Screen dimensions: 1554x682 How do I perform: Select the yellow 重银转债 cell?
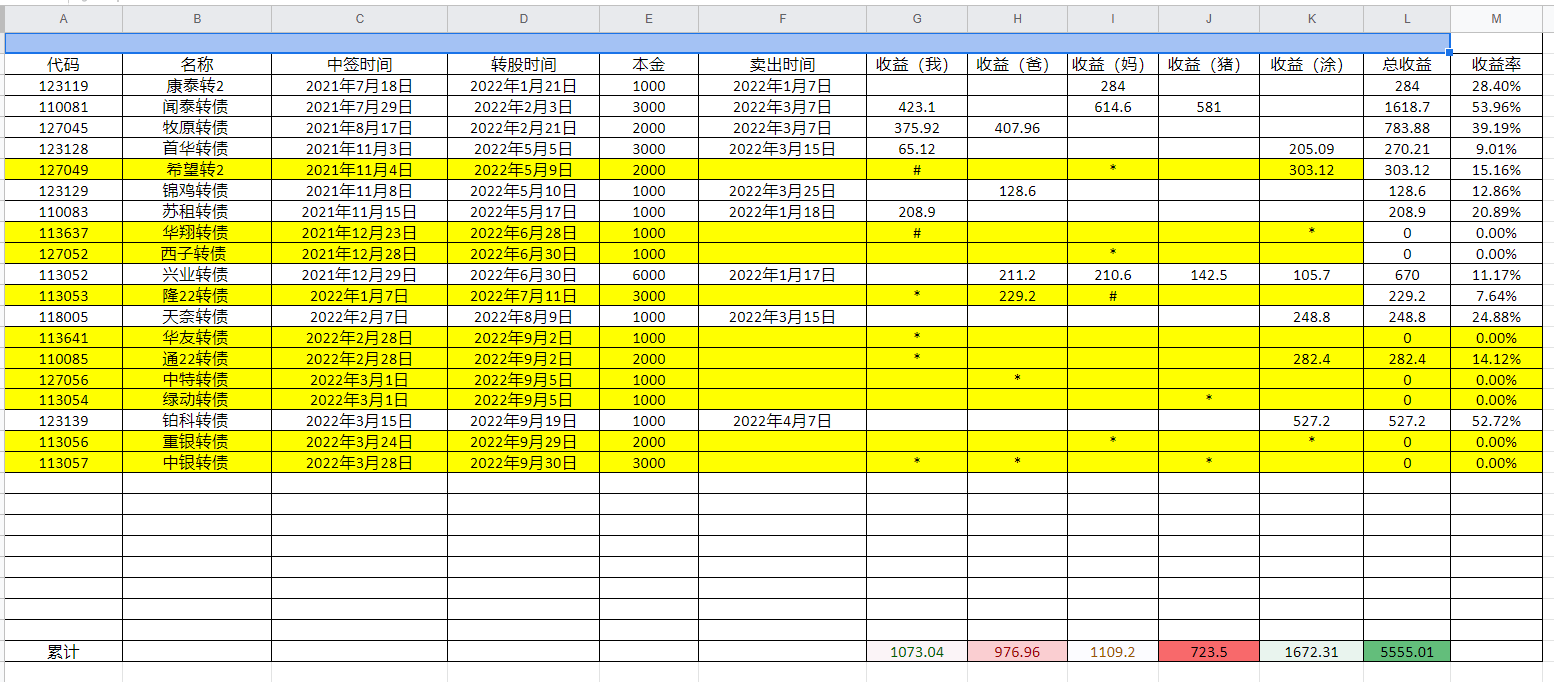[x=197, y=442]
